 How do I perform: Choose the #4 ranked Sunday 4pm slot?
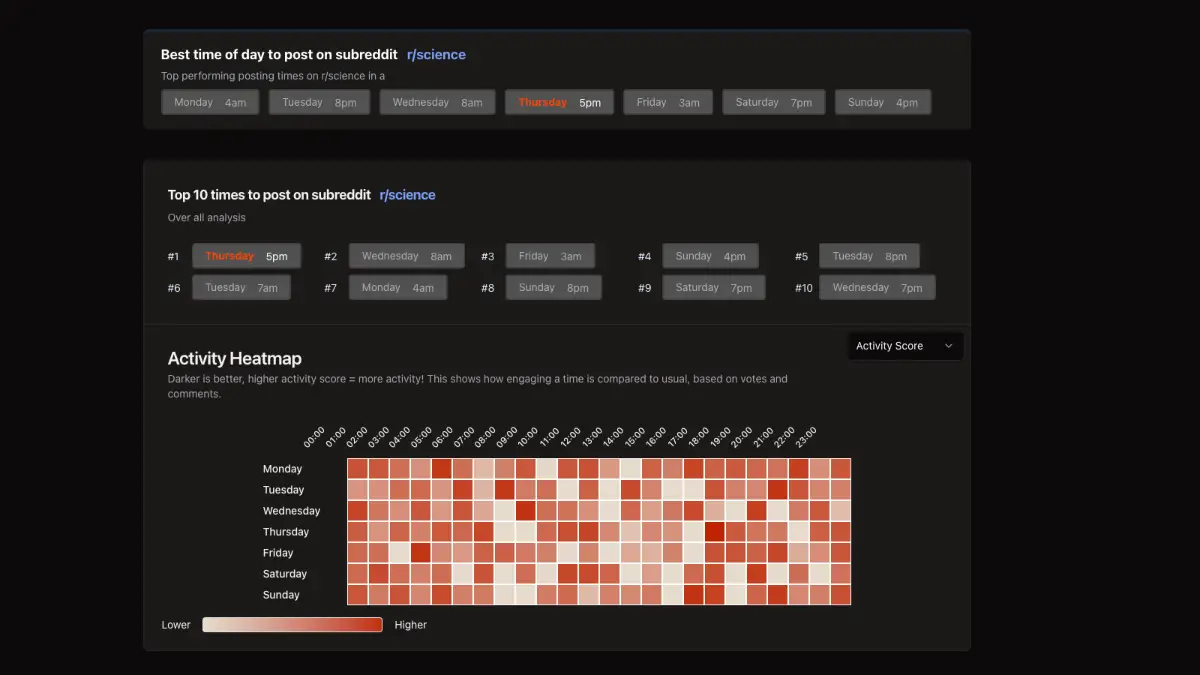(710, 256)
